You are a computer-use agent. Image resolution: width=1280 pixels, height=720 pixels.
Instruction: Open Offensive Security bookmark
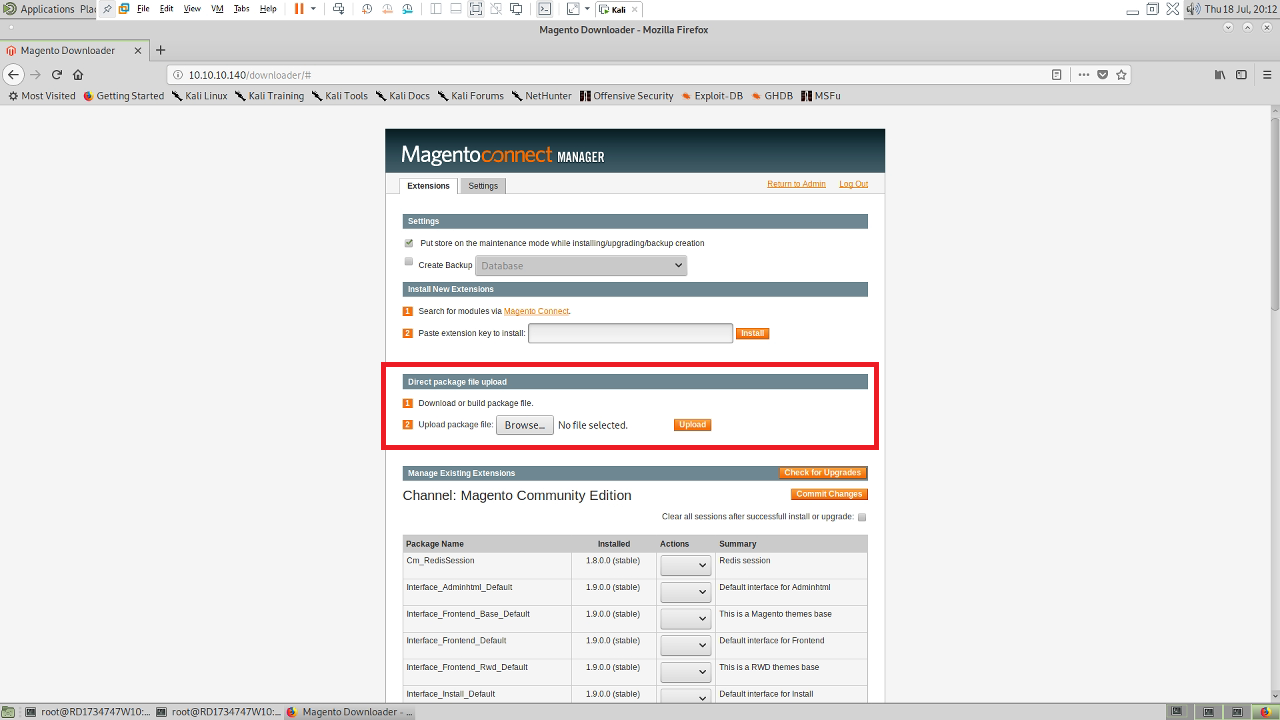pyautogui.click(x=627, y=96)
